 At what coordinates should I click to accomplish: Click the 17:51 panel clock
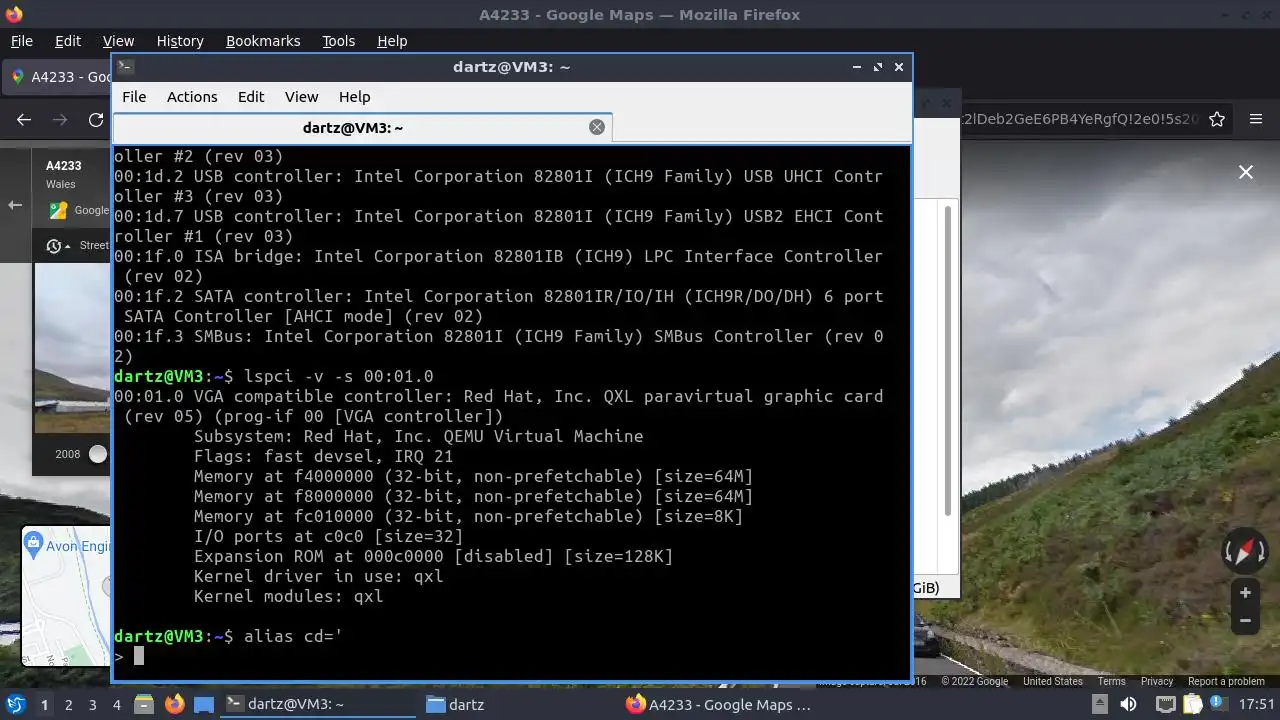1257,705
